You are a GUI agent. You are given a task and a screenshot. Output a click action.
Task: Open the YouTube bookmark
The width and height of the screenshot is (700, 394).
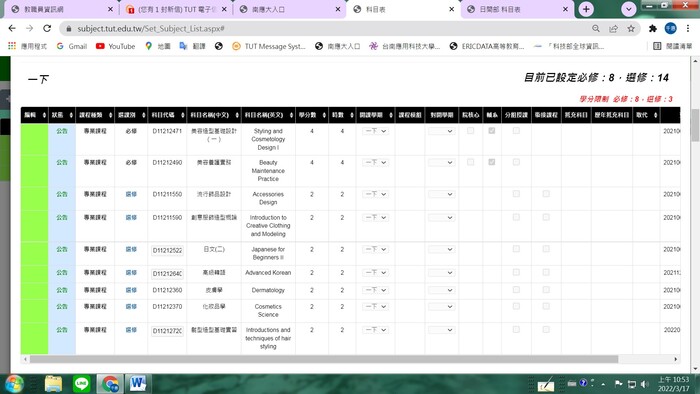tap(116, 46)
